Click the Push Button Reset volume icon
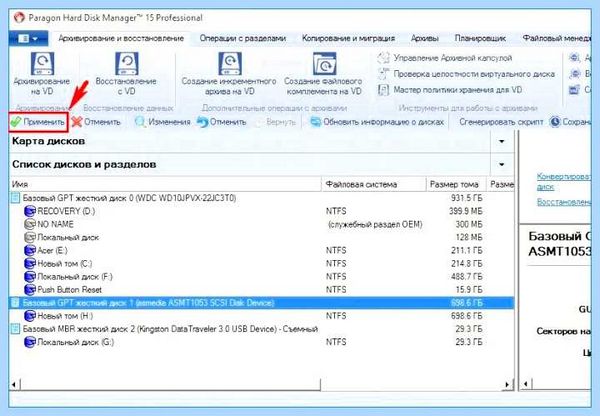The width and height of the screenshot is (600, 416). 29,290
